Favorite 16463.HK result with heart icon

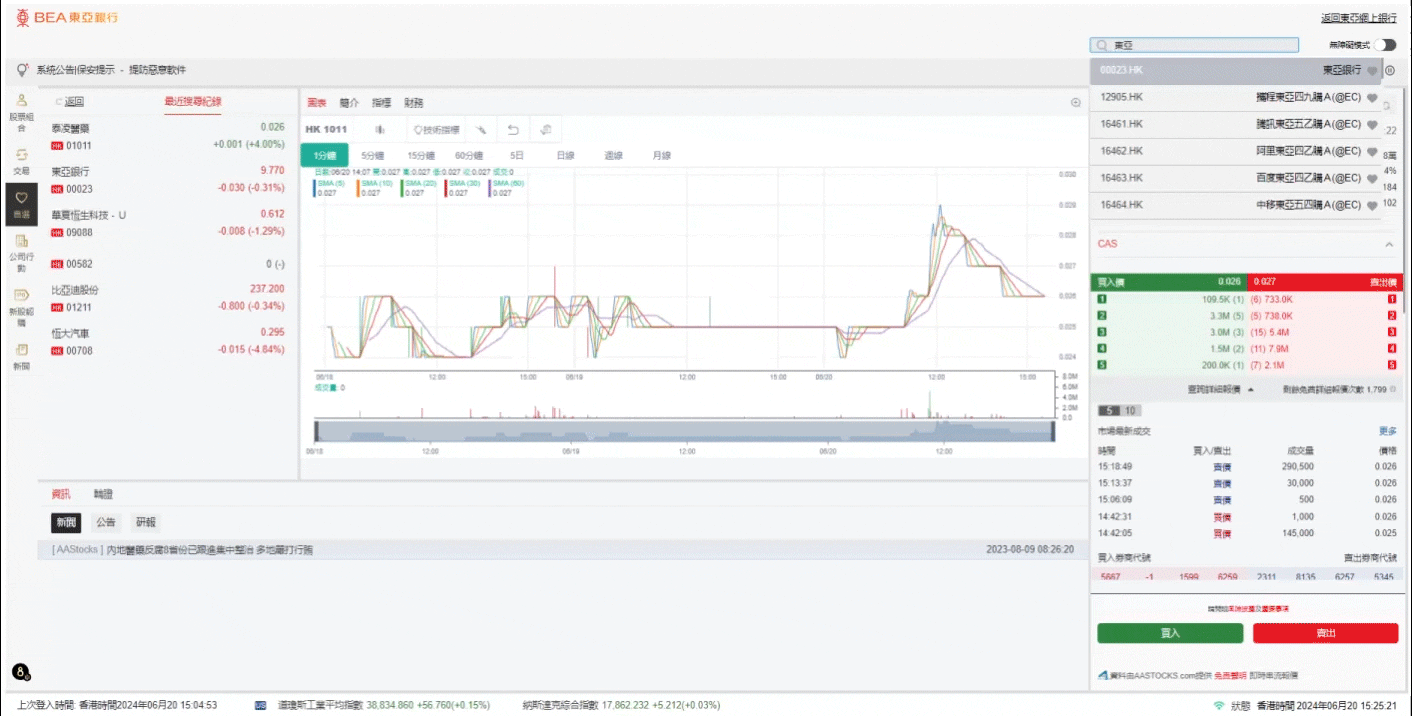1372,178
